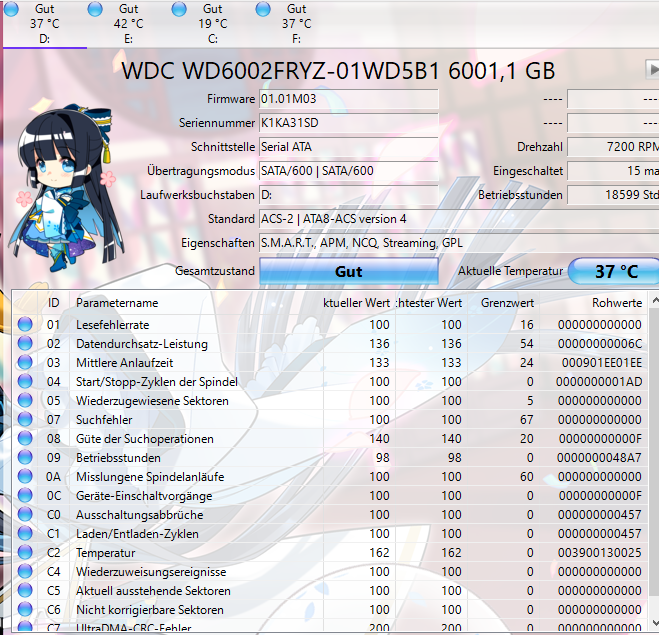Click the blue status orb for drive C:
Image resolution: width=659 pixels, height=635 pixels.
coord(179,9)
